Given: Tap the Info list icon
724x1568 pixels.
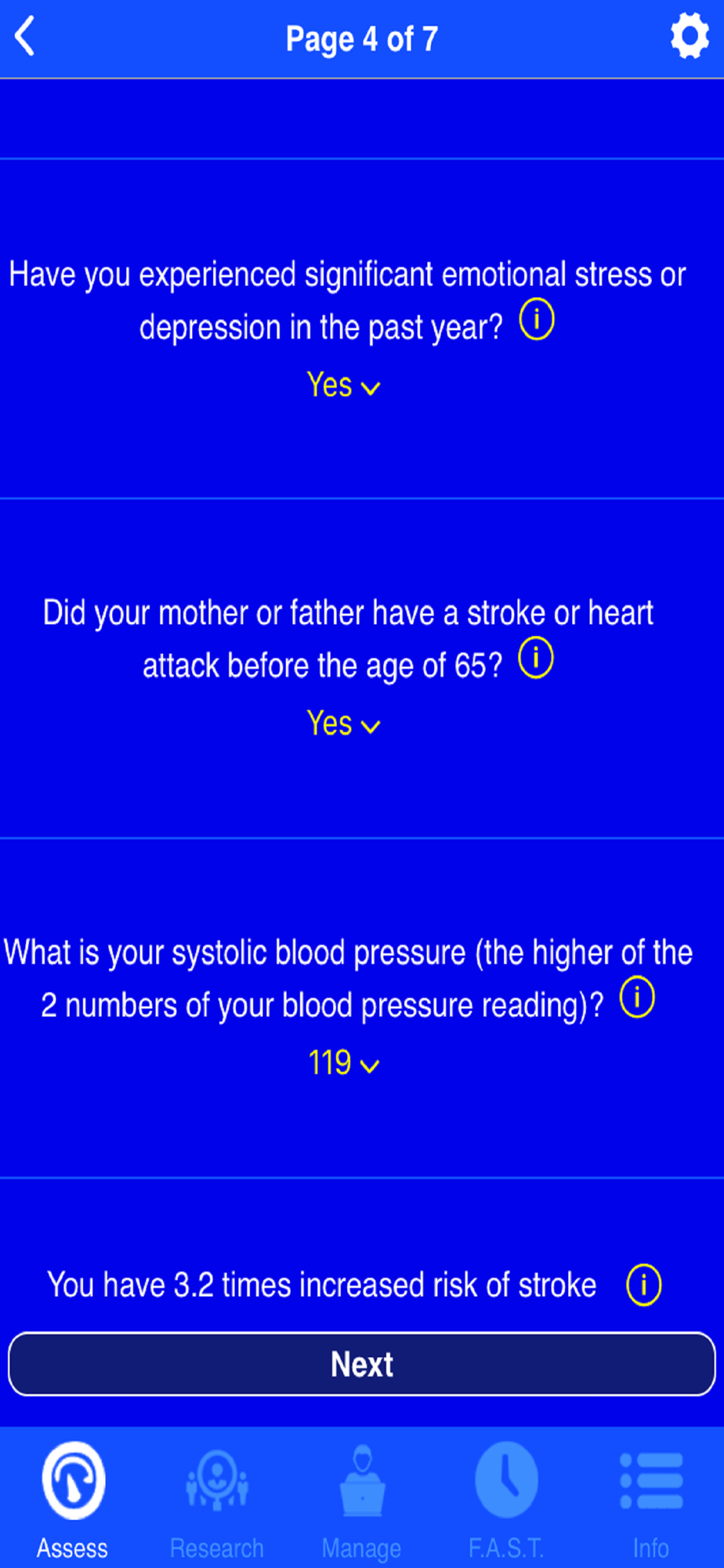Looking at the screenshot, I should coord(651,1481).
